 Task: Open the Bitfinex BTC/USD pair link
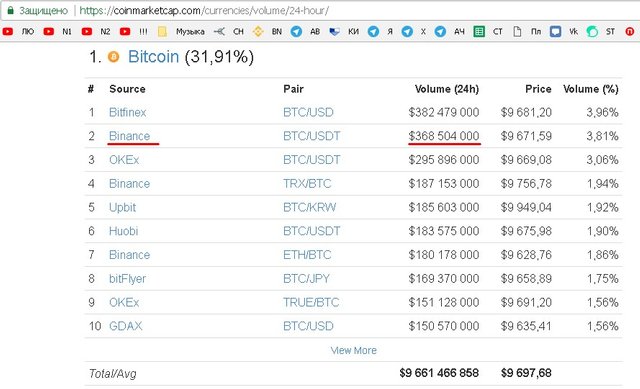(308, 112)
